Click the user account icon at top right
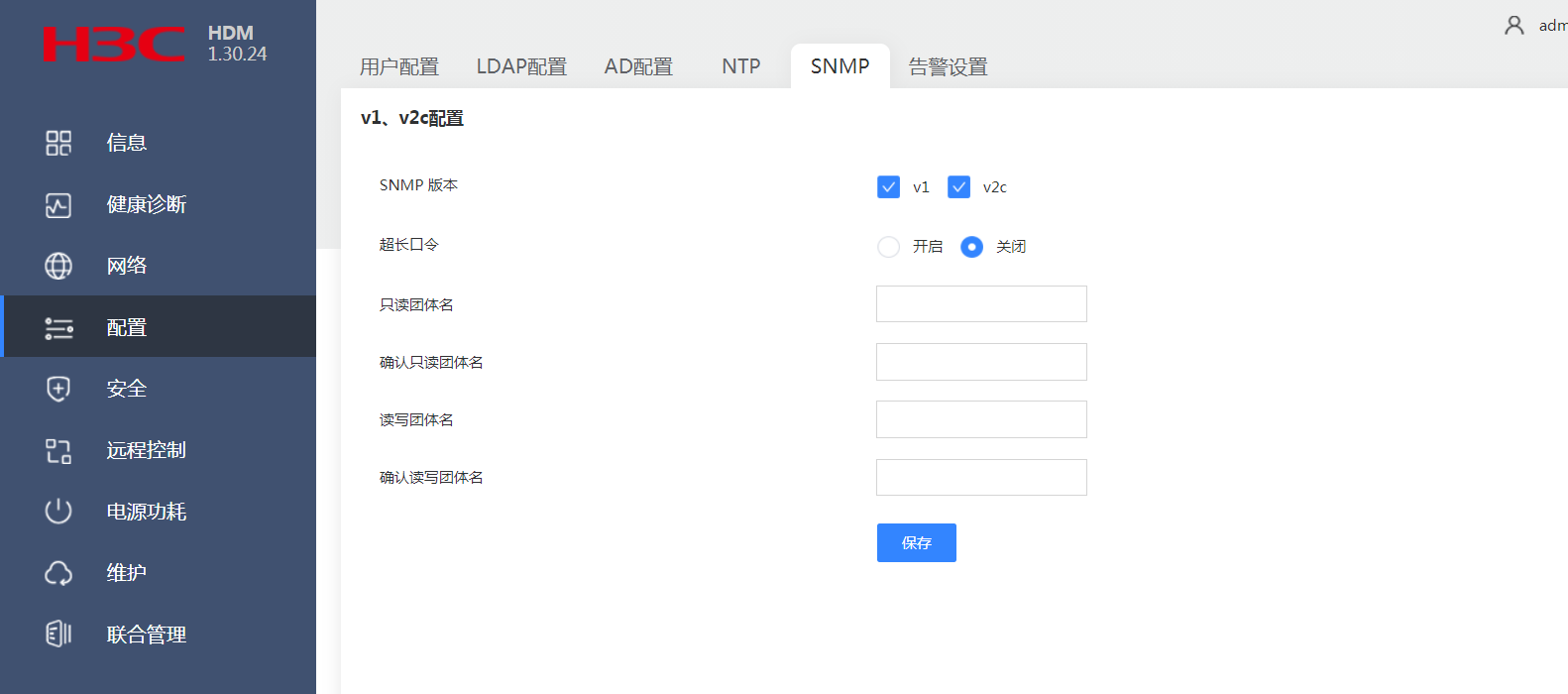Screen dimensions: 1568x694 coord(1513,26)
